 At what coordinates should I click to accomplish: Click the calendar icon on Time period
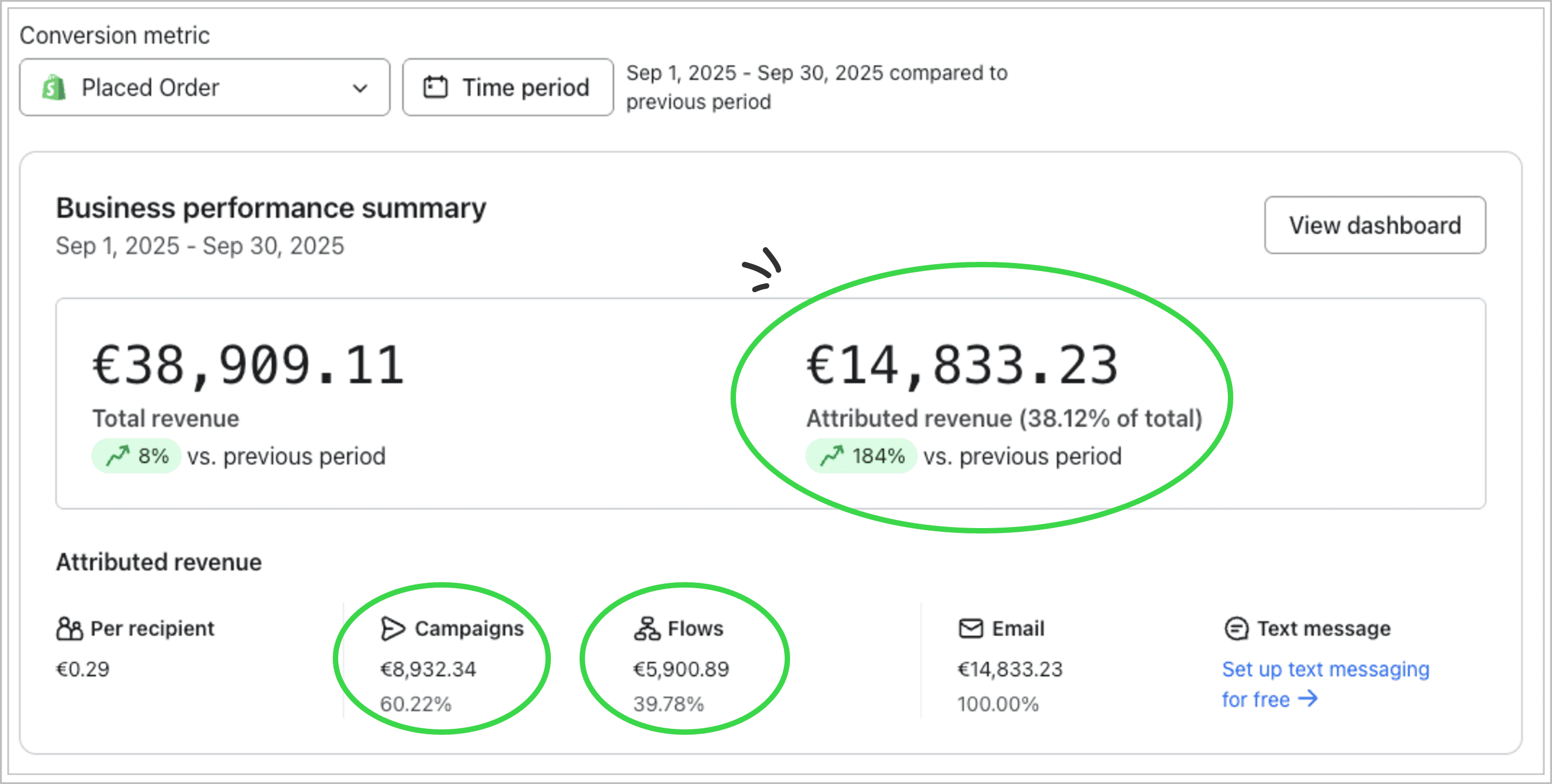coord(435,87)
